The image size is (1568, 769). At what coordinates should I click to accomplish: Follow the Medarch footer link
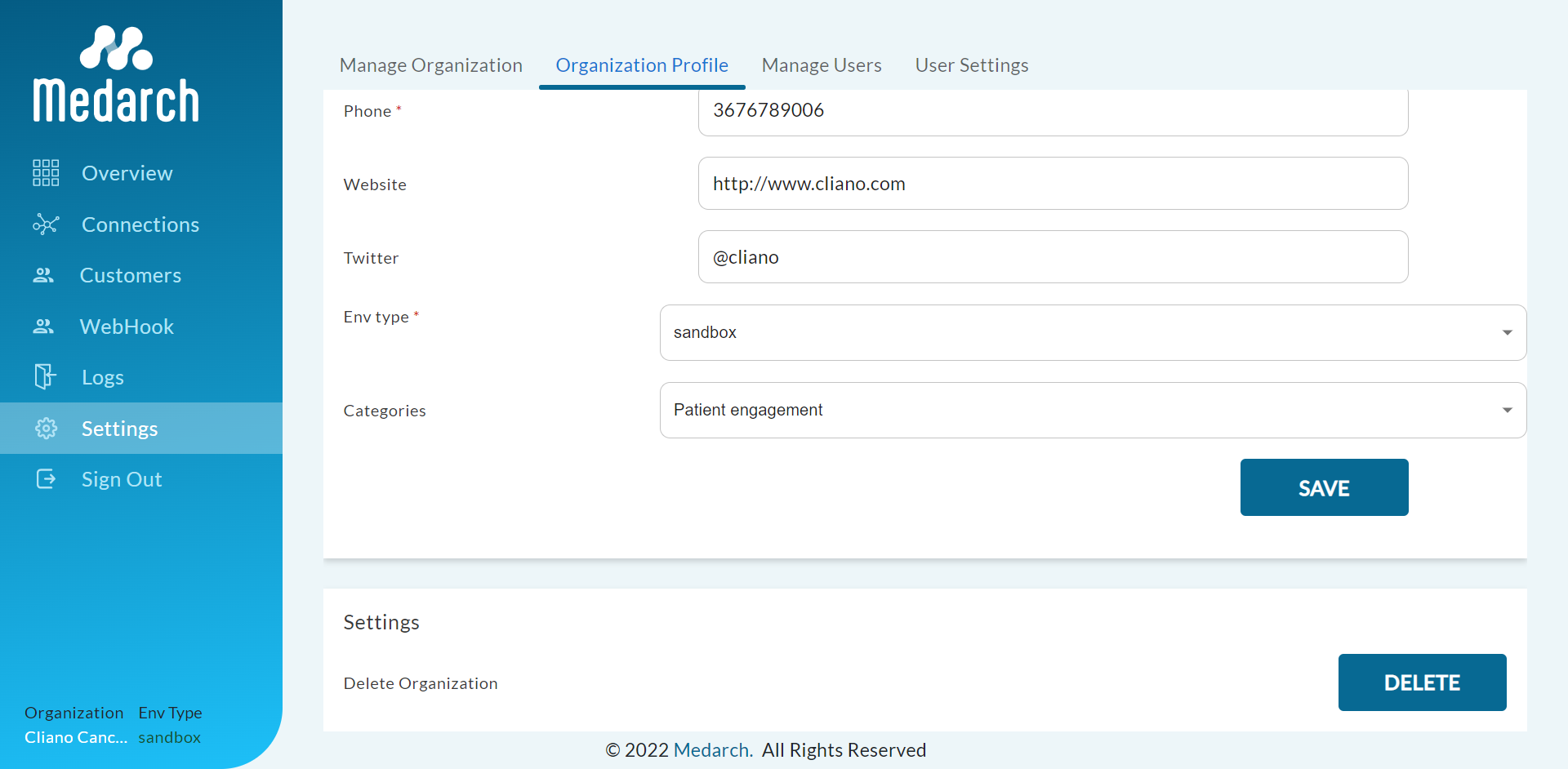click(713, 750)
